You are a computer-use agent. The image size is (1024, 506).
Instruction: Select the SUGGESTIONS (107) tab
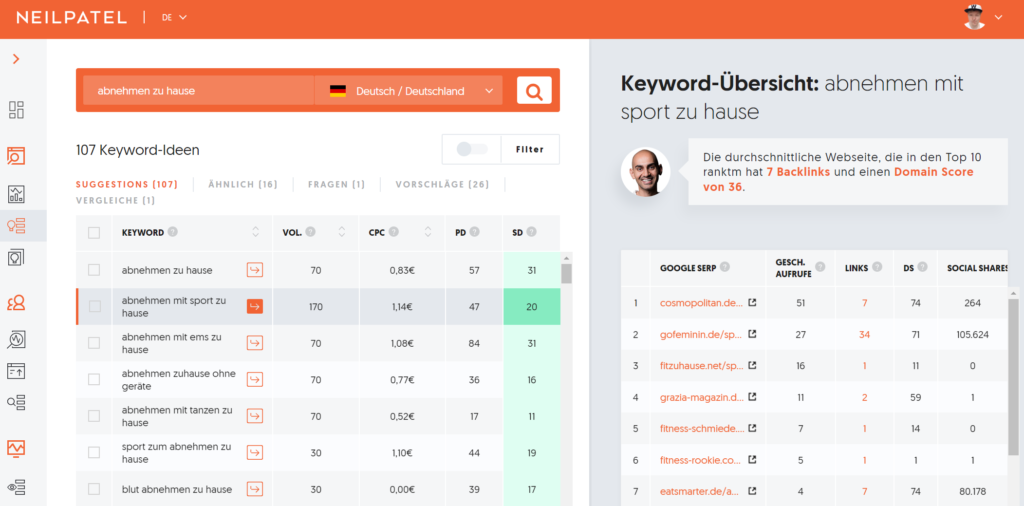click(x=127, y=184)
